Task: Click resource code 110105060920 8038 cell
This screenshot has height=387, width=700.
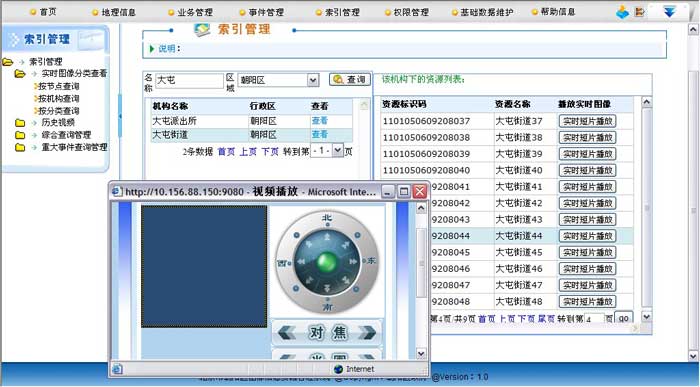Action: (x=426, y=137)
